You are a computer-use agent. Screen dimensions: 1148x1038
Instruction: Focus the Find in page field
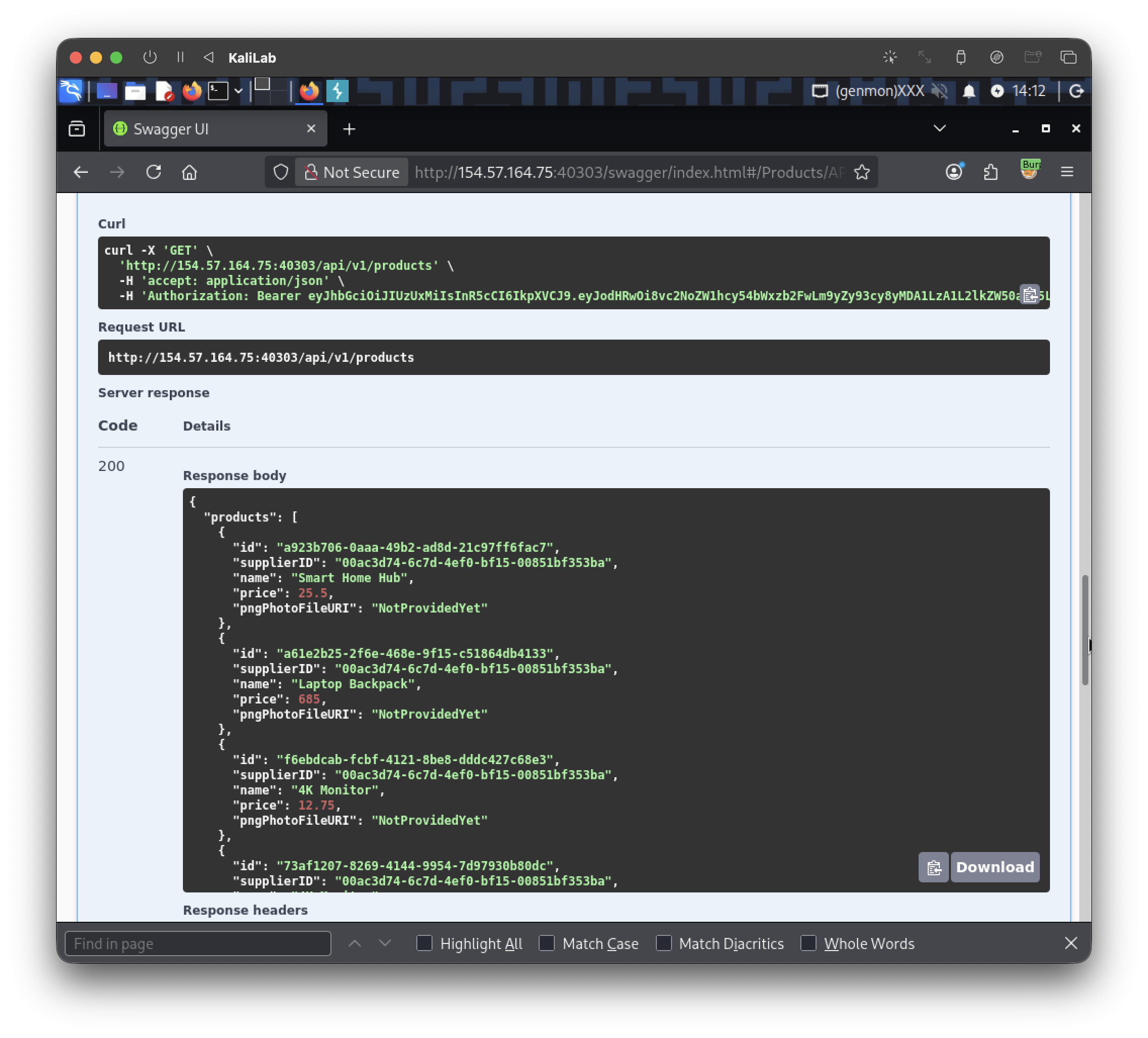[198, 943]
